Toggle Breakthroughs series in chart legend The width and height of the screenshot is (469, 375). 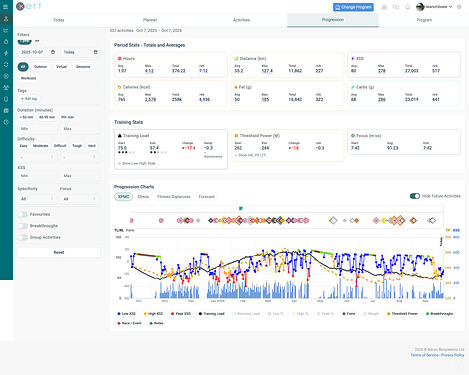439,314
